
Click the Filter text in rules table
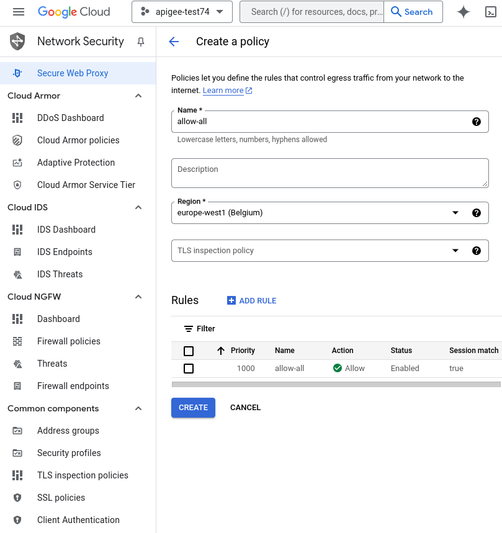click(x=206, y=329)
